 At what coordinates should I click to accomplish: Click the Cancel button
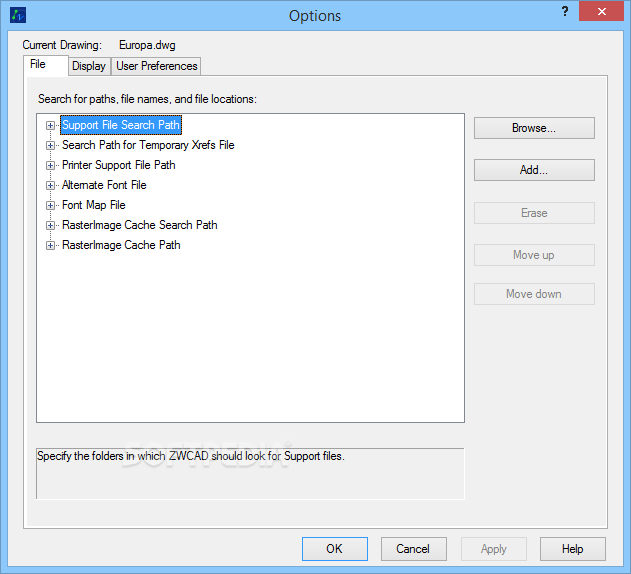[x=413, y=549]
